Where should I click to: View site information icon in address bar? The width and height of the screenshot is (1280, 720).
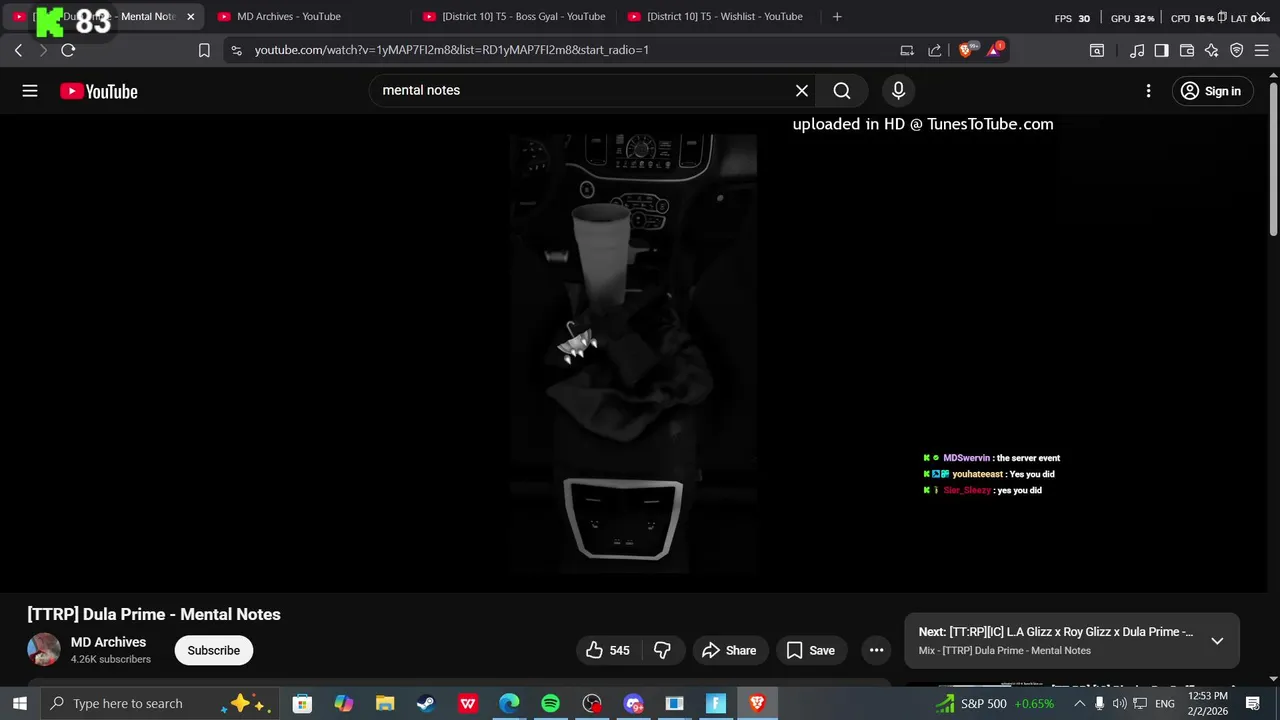coord(236,50)
